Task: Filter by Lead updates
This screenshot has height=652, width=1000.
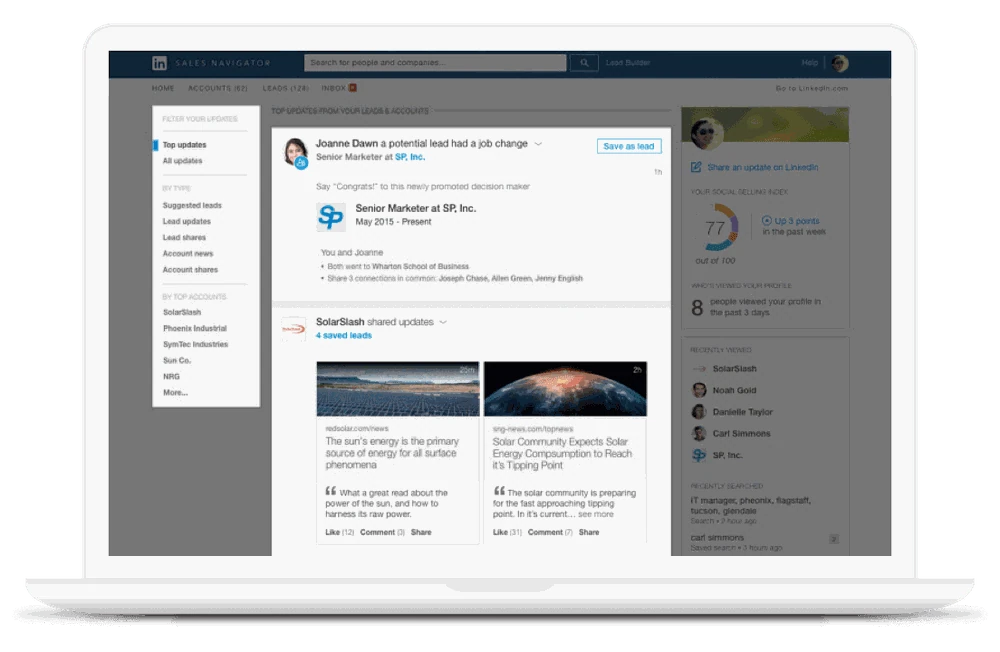Action: pyautogui.click(x=186, y=221)
